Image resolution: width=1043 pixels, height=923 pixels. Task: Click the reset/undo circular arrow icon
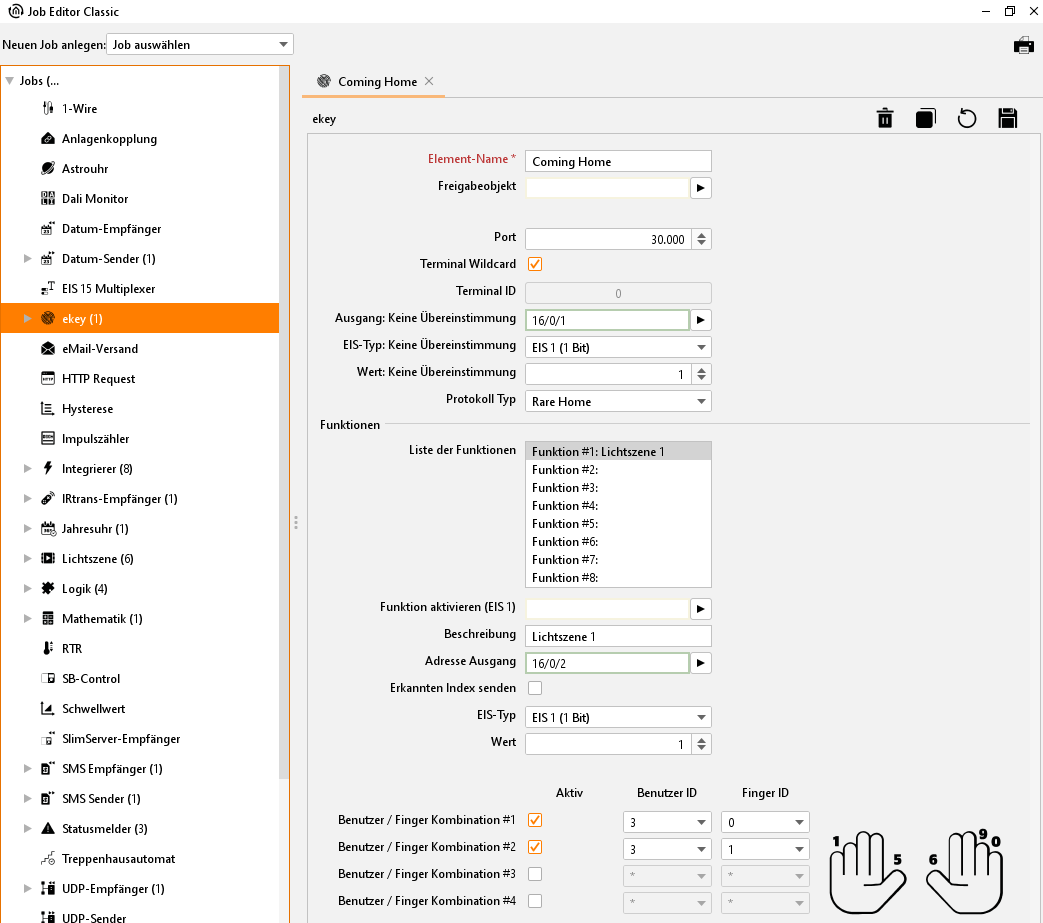966,119
